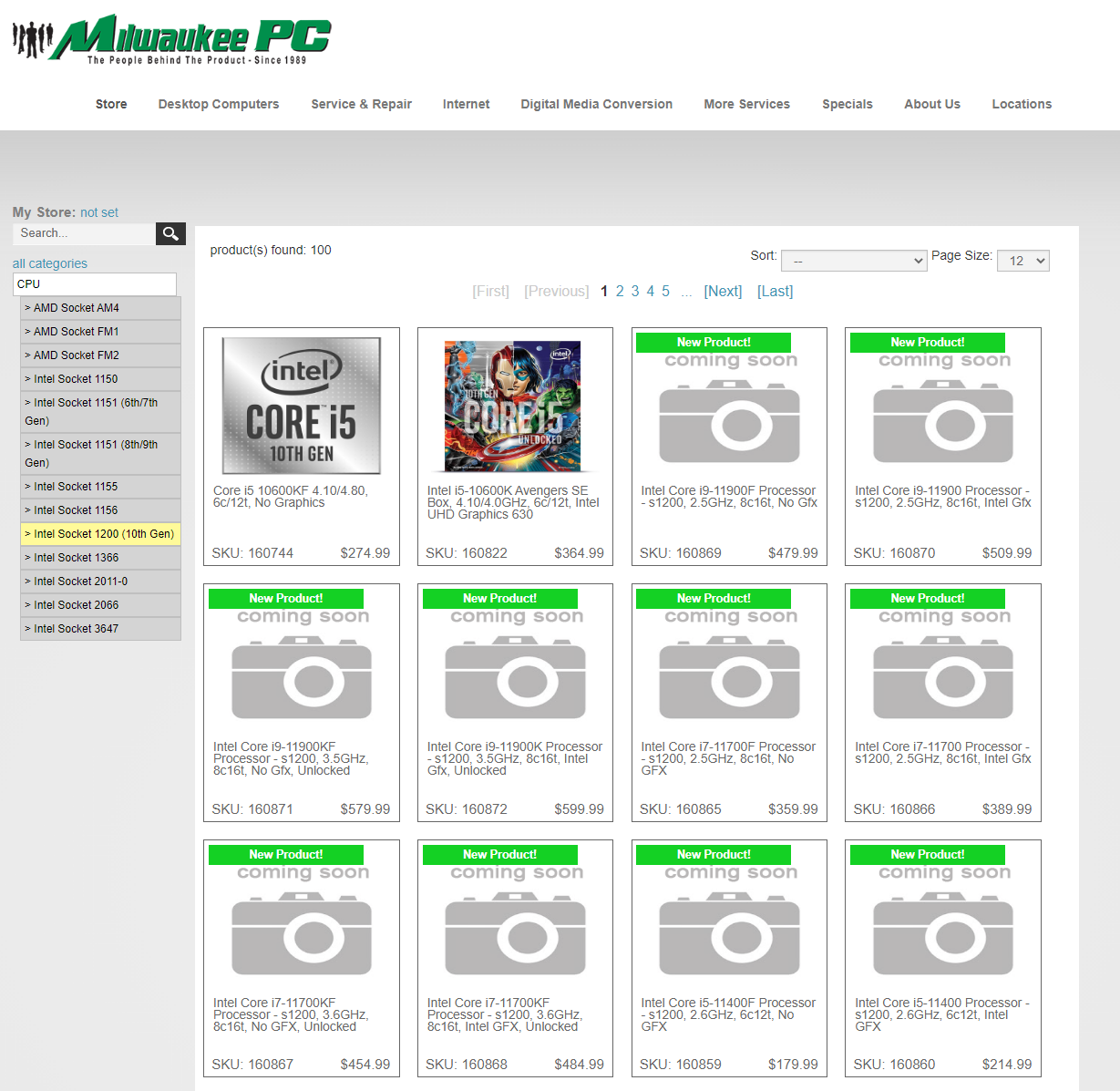1120x1091 pixels.
Task: Select Intel Socket 1150 category
Action: tap(101, 379)
